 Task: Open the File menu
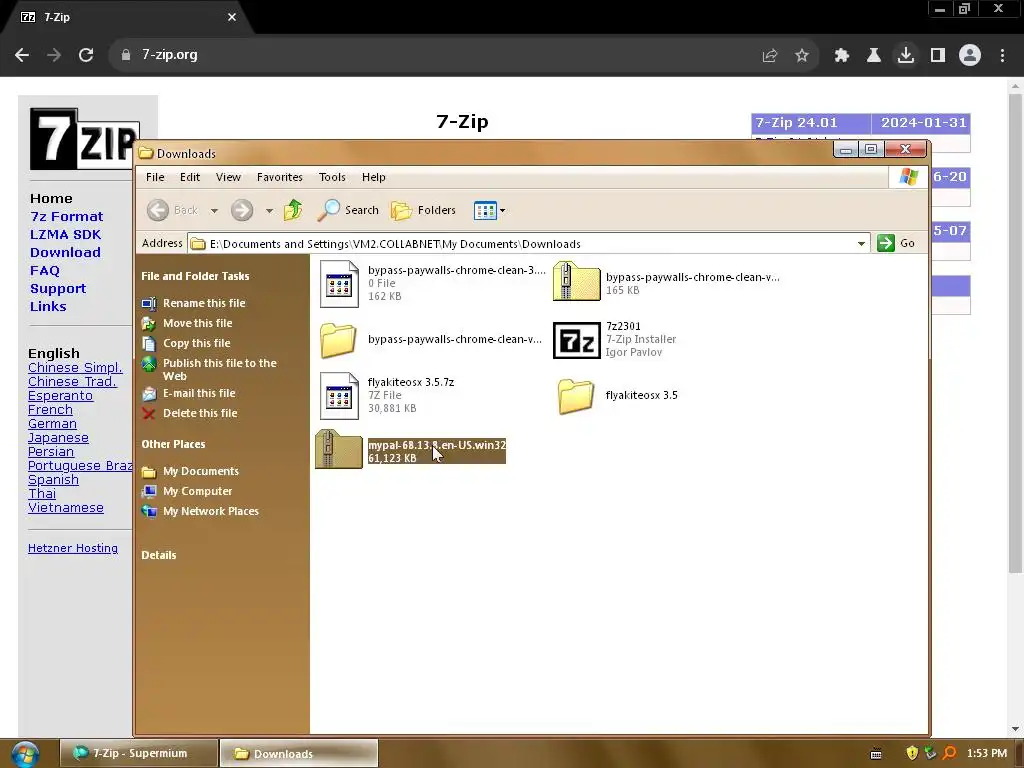[x=155, y=177]
